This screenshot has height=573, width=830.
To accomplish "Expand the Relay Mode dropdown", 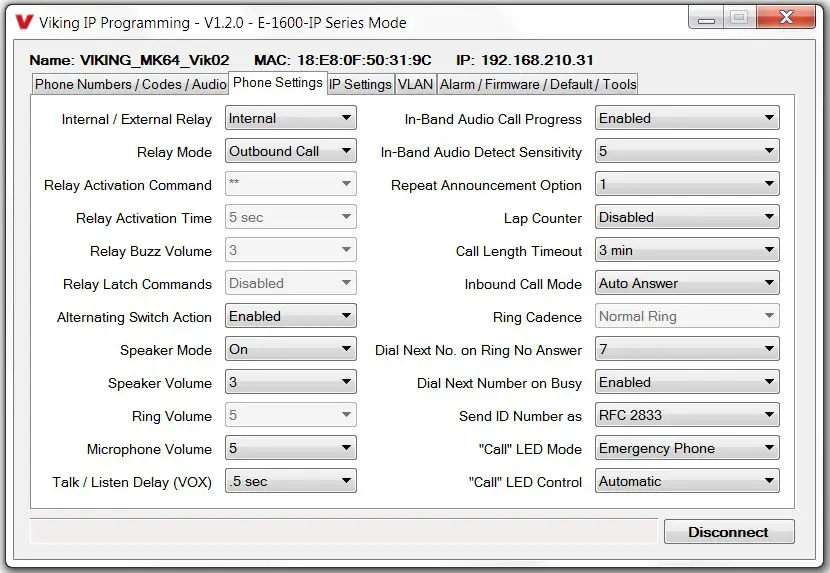I will (x=291, y=151).
